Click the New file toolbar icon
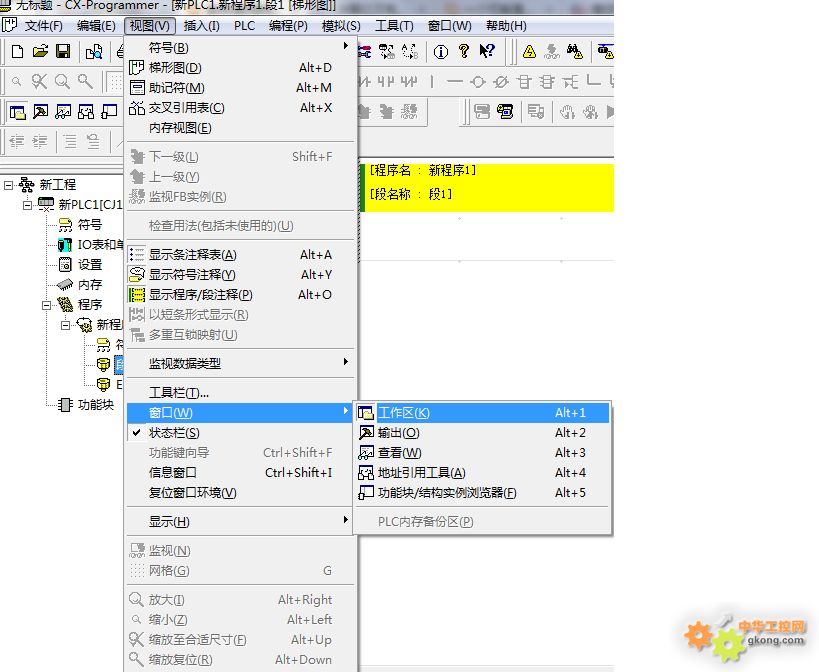The width and height of the screenshot is (819, 672). 17,51
